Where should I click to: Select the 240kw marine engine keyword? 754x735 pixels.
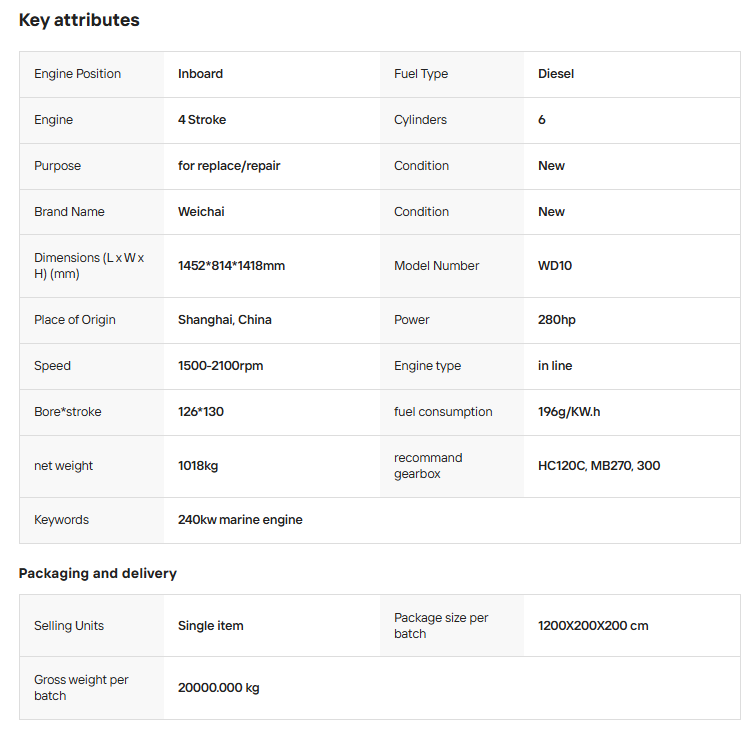coord(240,520)
